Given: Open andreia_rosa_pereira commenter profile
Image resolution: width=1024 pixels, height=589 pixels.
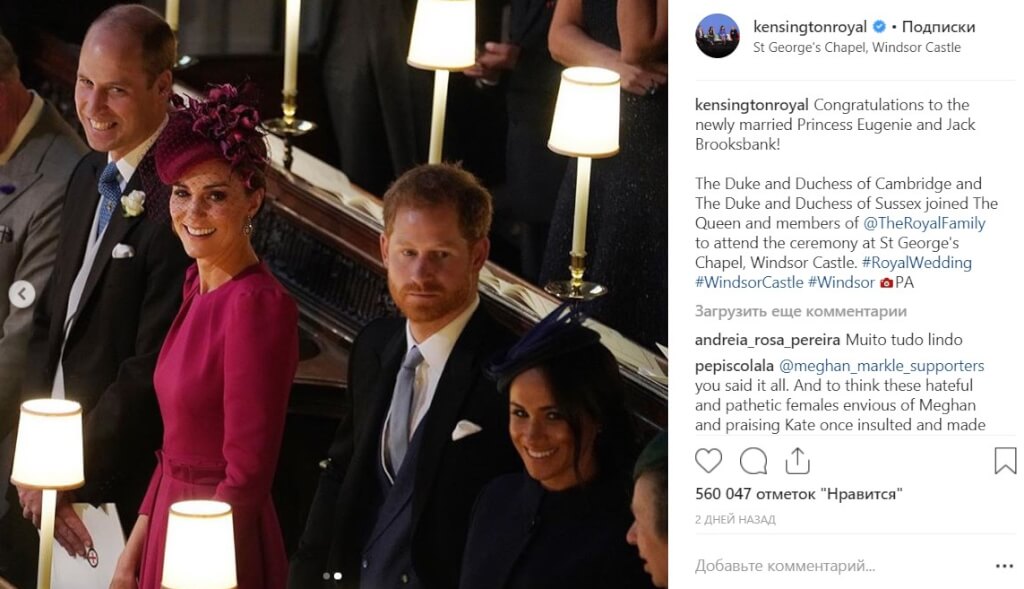Looking at the screenshot, I should click(767, 340).
